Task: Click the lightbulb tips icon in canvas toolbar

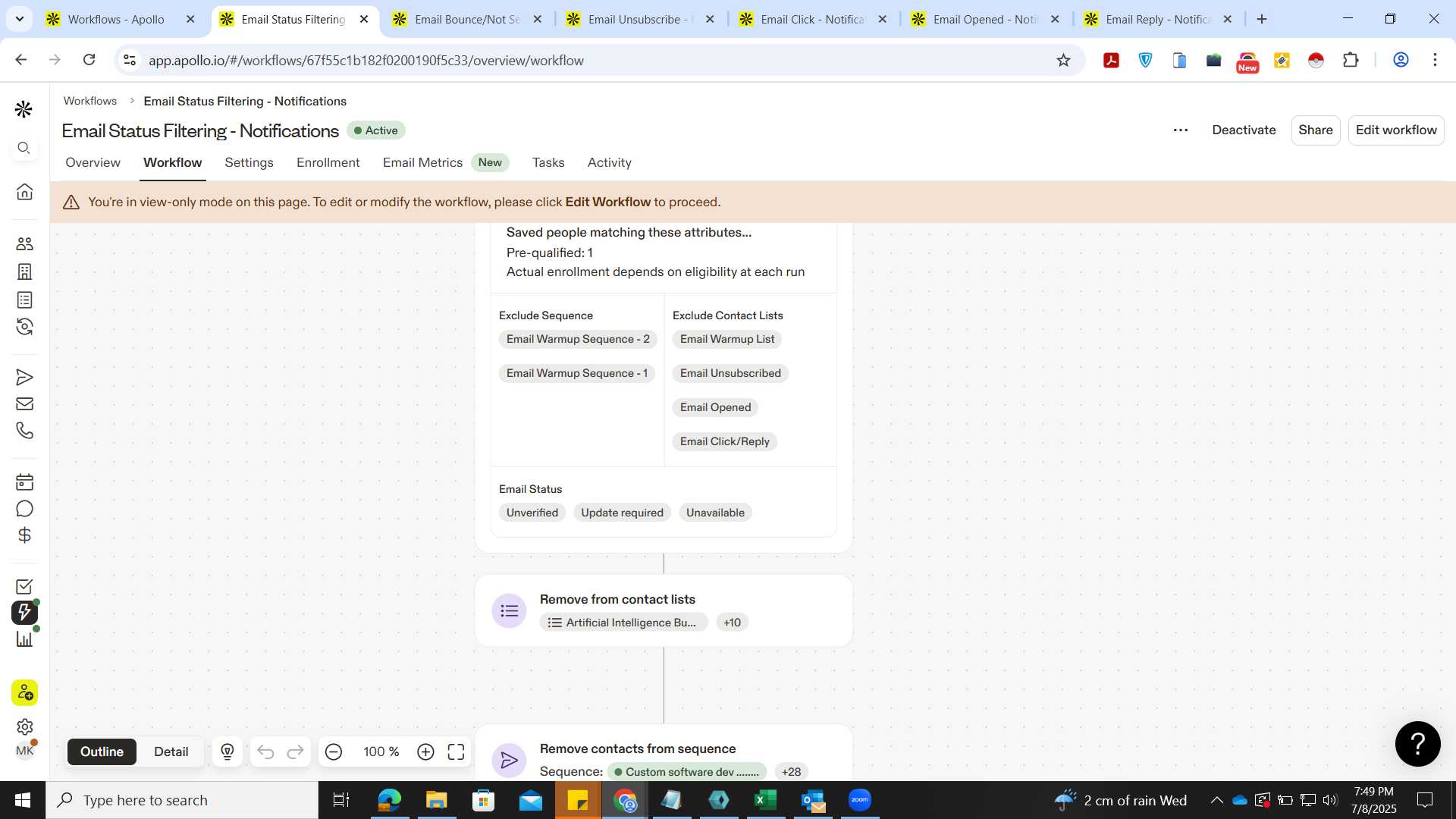Action: point(227,752)
